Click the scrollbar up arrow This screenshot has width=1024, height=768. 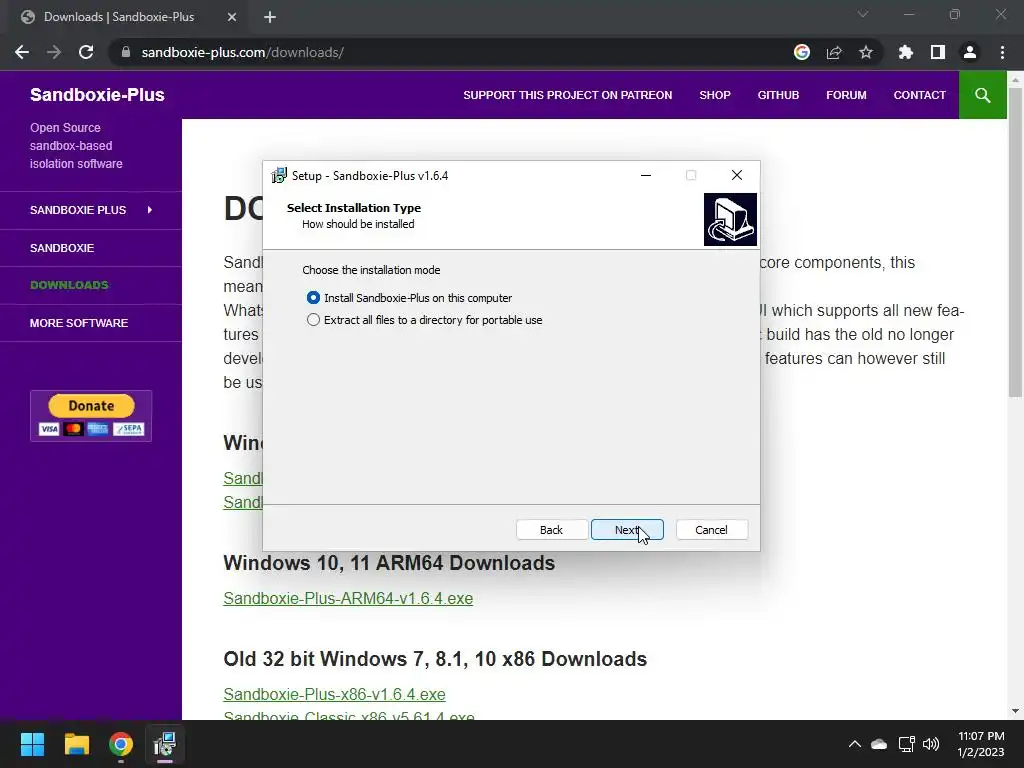point(1015,79)
